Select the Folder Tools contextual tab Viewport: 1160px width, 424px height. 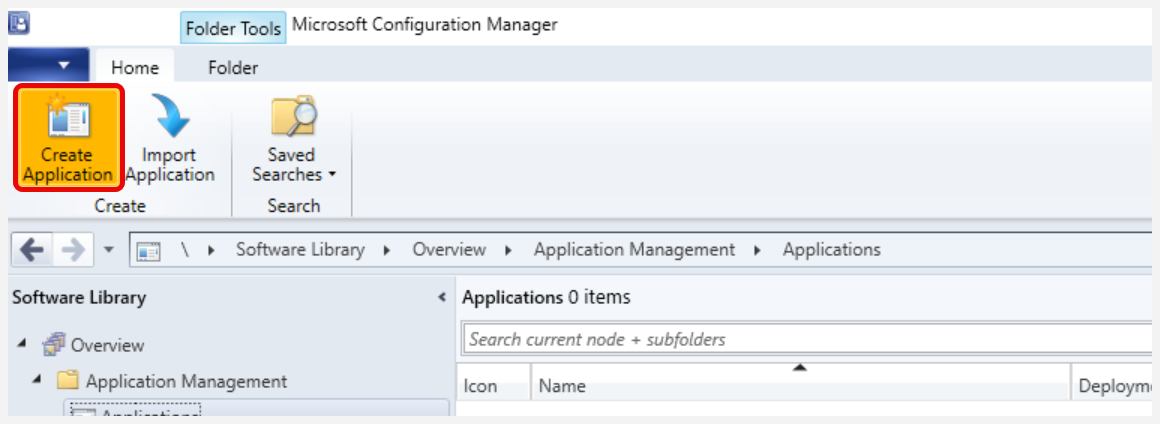coord(233,29)
